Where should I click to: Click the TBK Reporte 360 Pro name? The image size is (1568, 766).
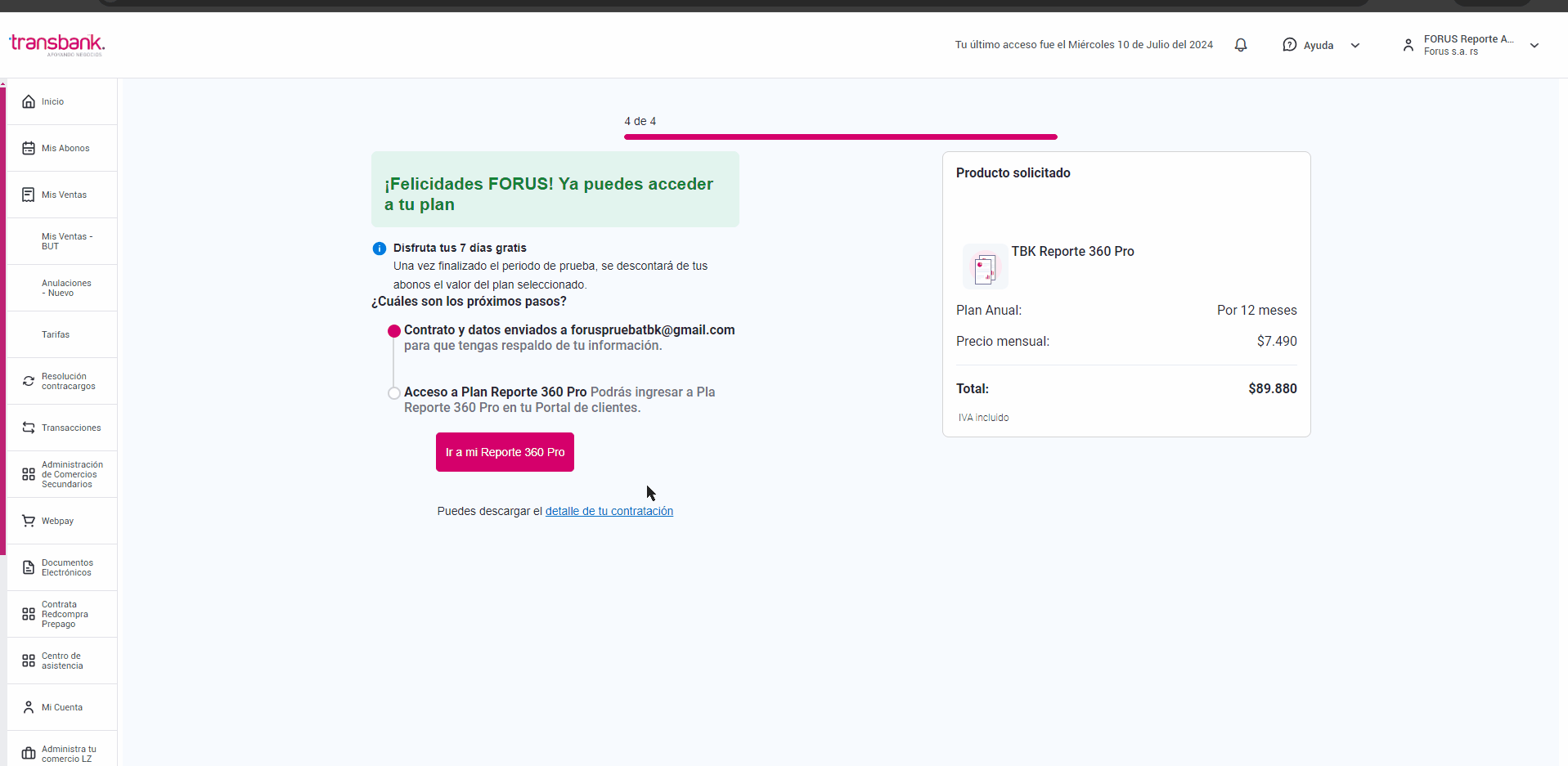click(1073, 251)
